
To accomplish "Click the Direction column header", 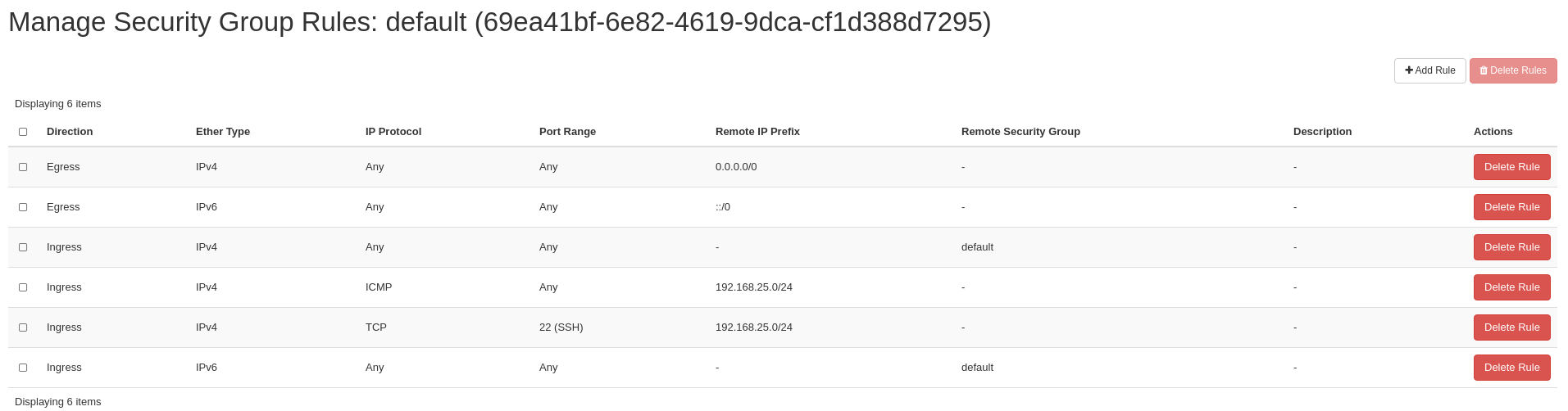I will (70, 132).
